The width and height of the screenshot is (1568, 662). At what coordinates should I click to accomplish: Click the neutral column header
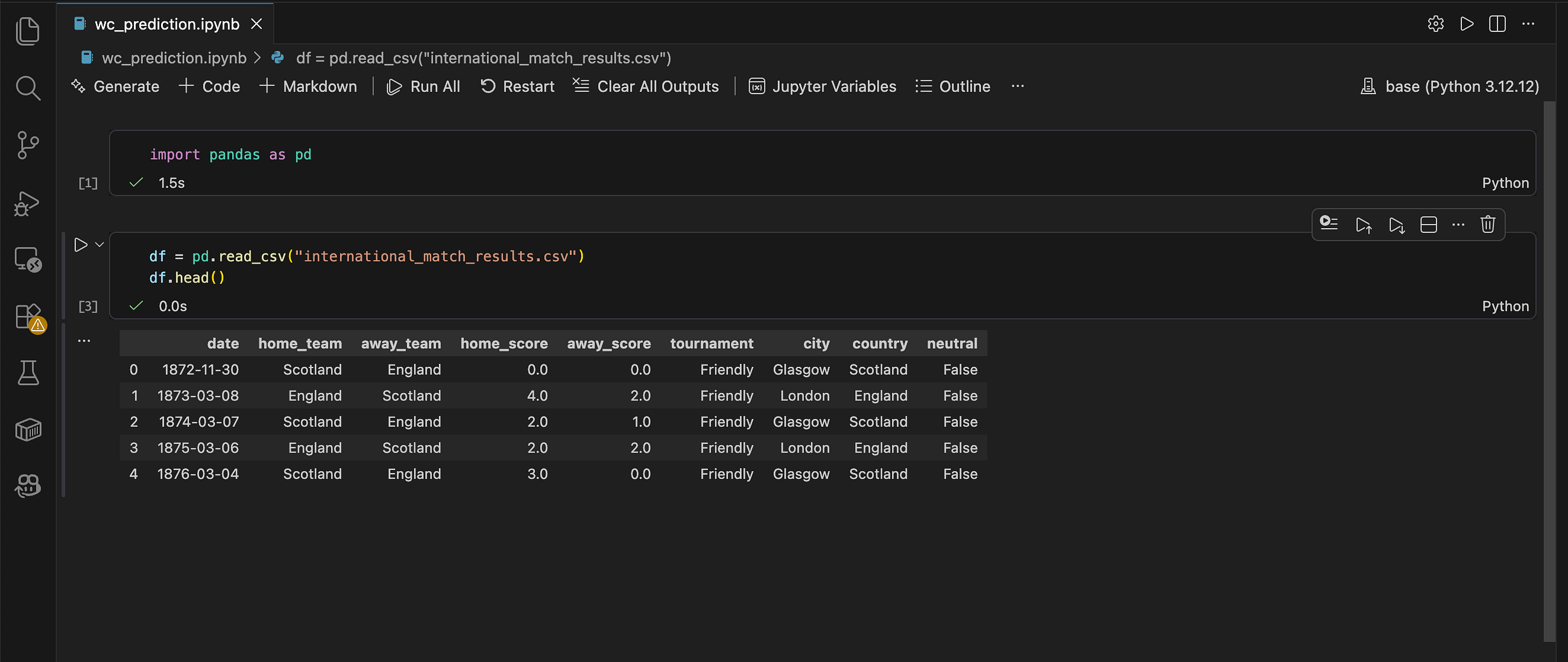[952, 343]
